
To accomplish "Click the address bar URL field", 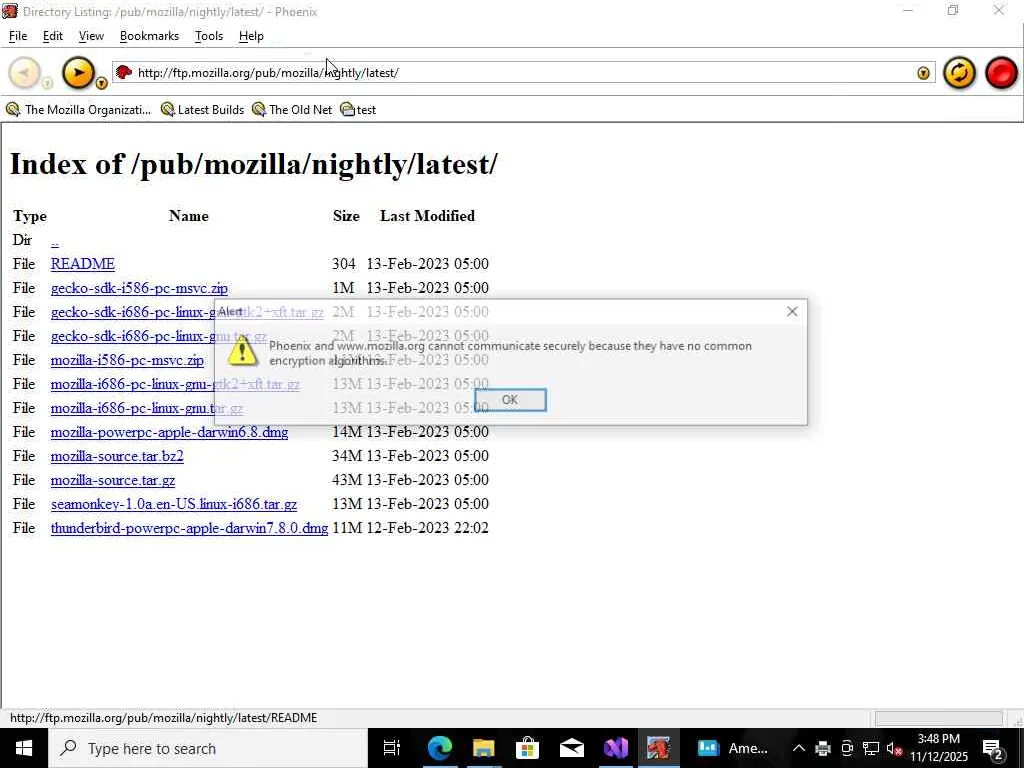I will point(522,72).
